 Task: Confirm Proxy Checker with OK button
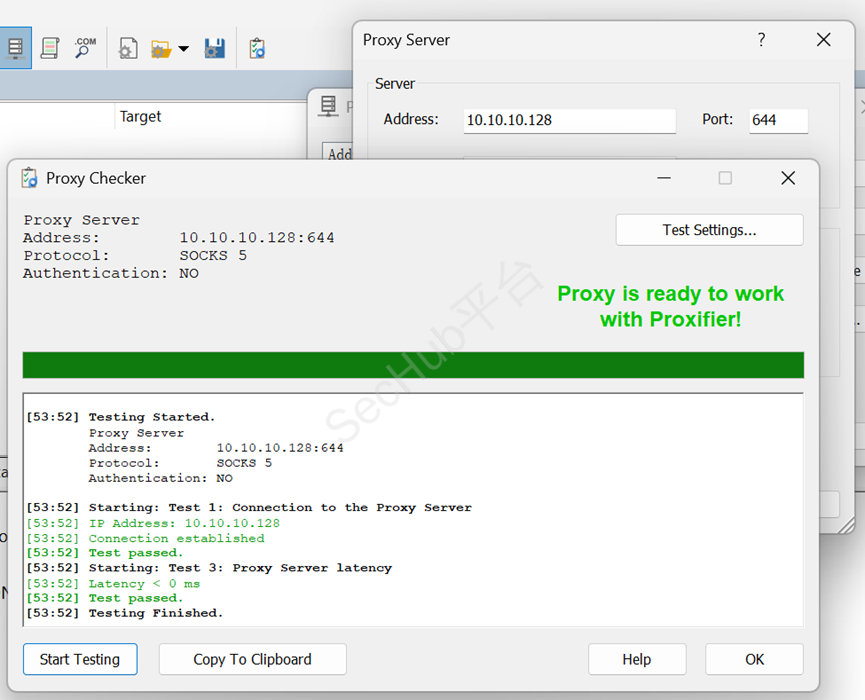[754, 659]
